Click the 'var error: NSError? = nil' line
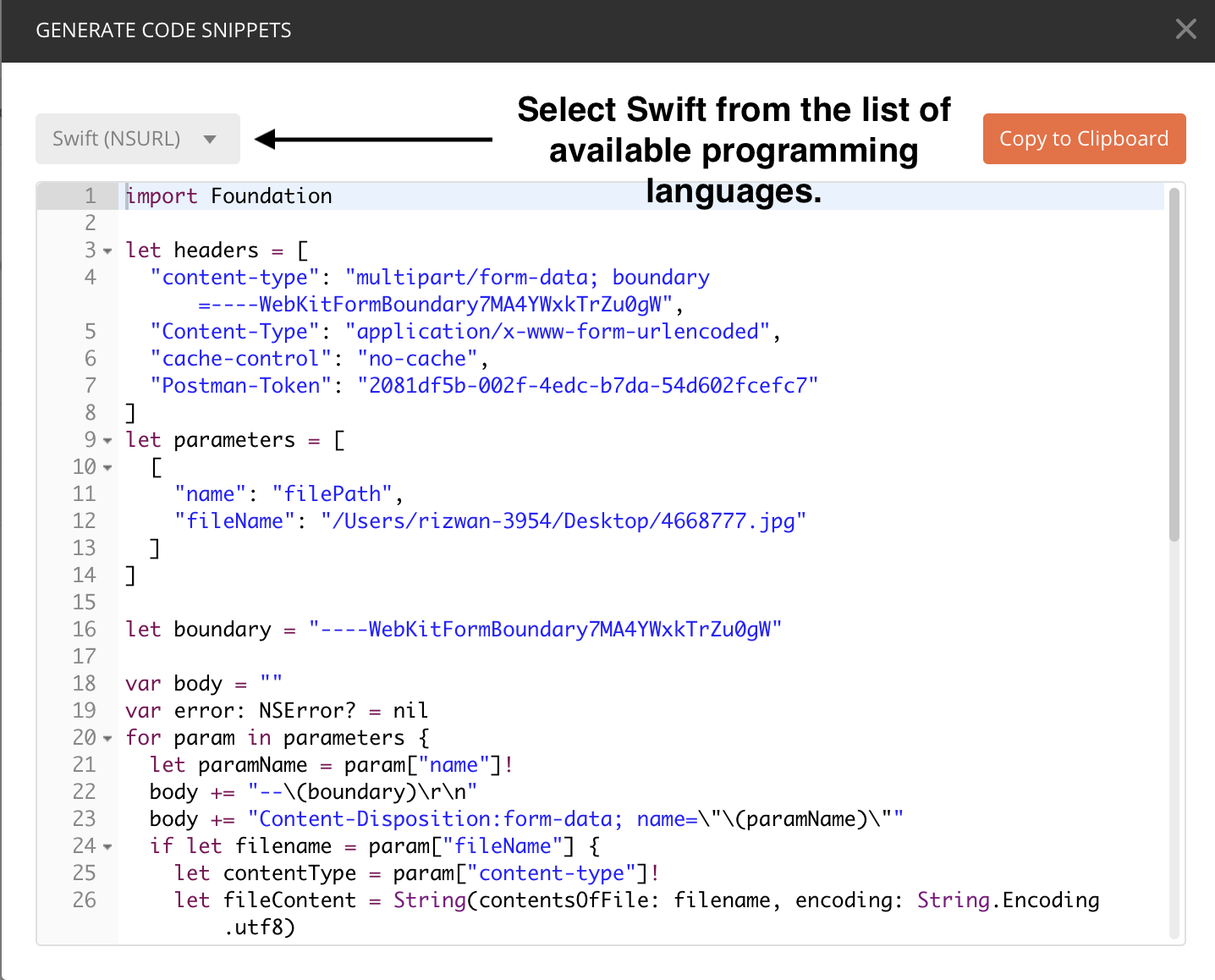This screenshot has width=1215, height=980. (x=277, y=711)
